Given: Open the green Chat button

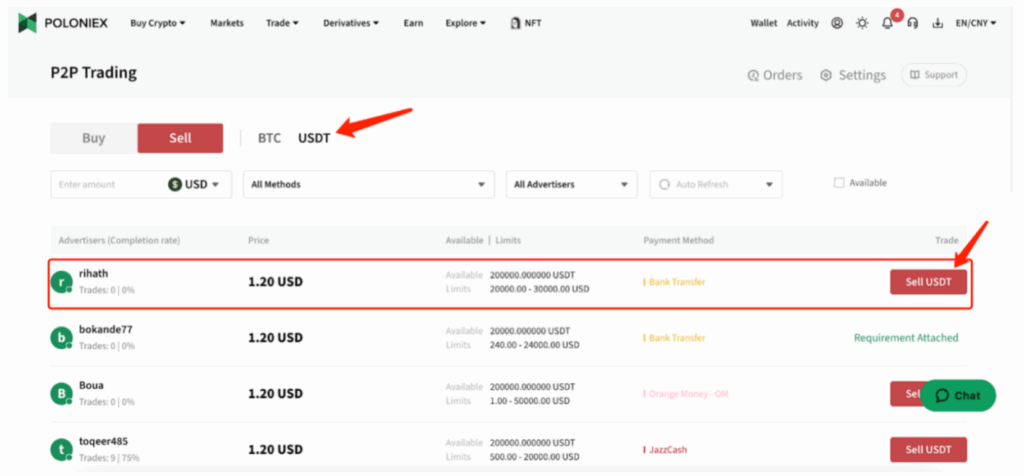Looking at the screenshot, I should pos(957,395).
